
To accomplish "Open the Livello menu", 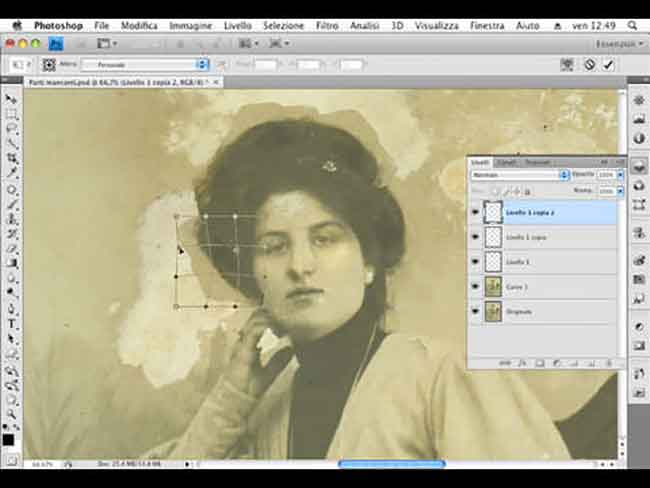I will point(238,26).
